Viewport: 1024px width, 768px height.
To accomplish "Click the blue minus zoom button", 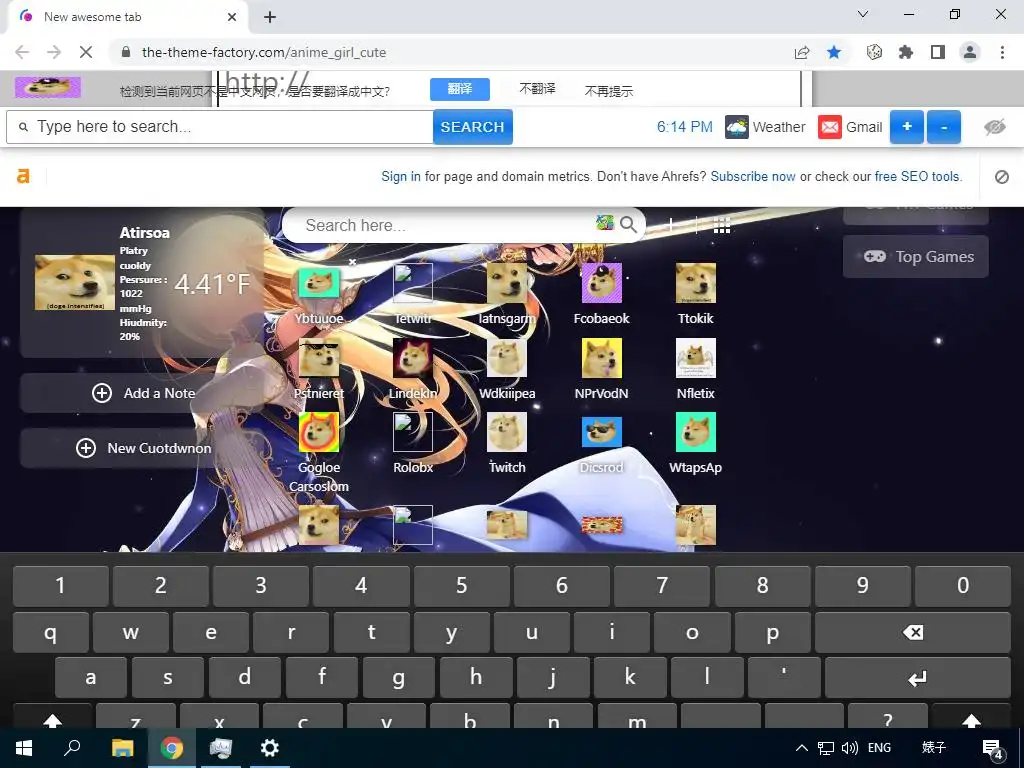I will pyautogui.click(x=944, y=127).
